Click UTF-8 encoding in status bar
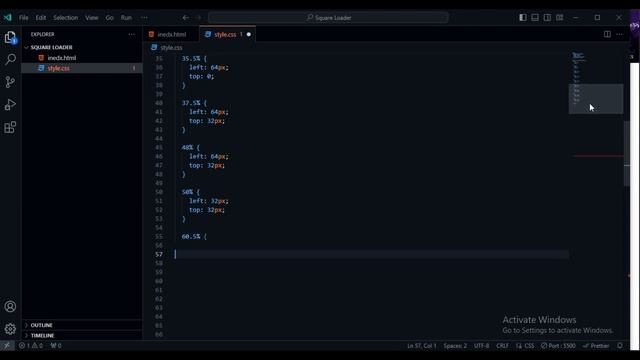Screen dimensions: 640x360 tap(482, 346)
